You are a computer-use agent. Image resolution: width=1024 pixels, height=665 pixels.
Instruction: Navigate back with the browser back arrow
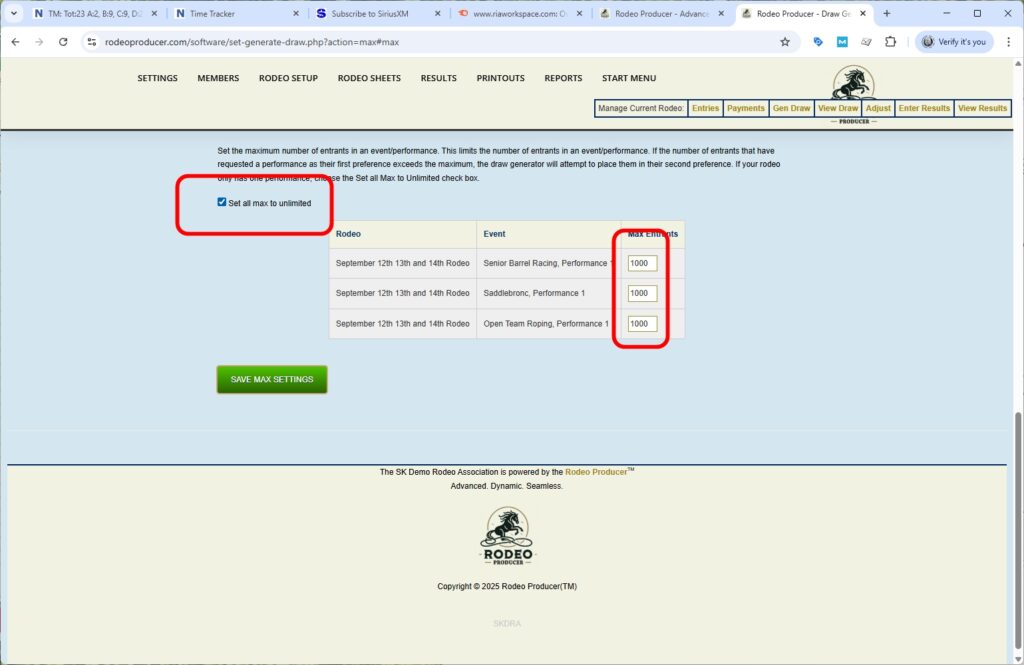tap(15, 42)
